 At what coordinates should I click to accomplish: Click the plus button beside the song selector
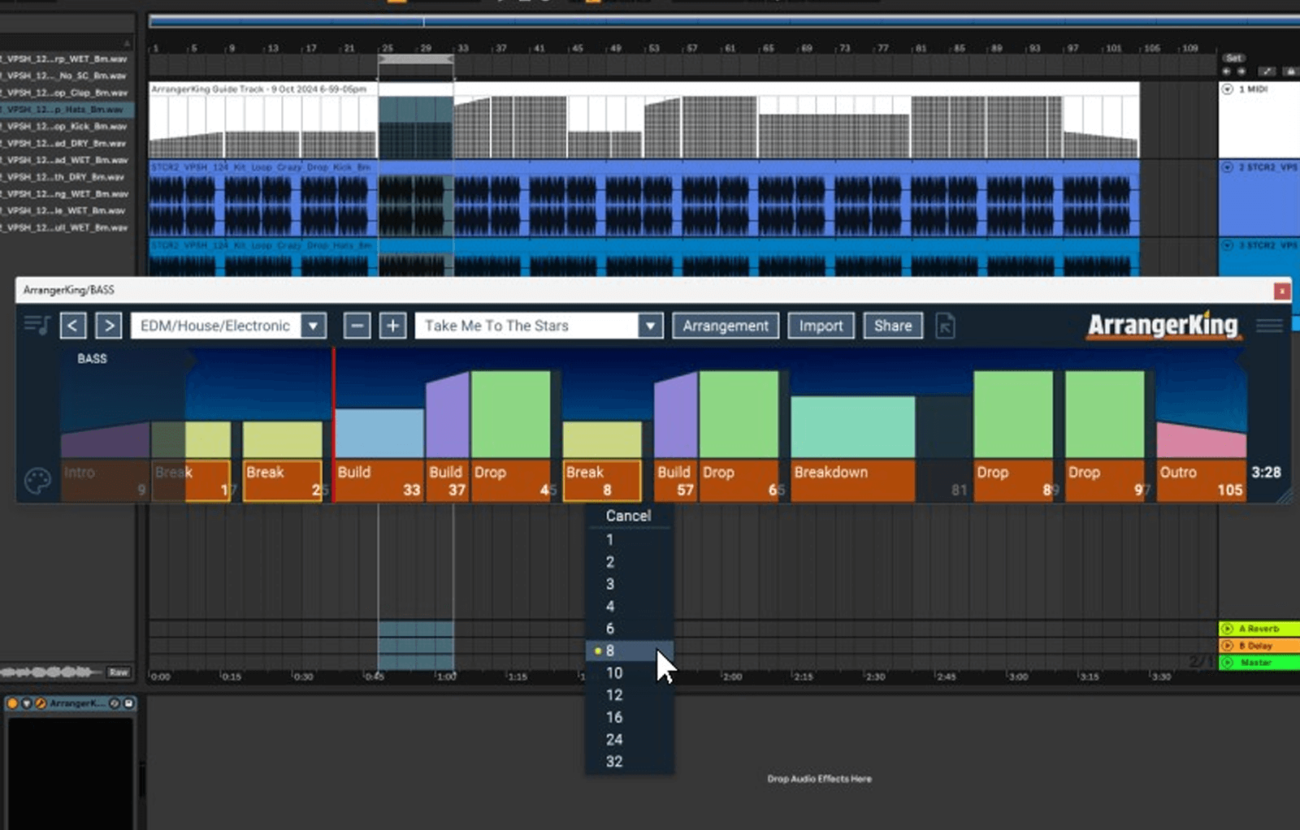click(392, 326)
